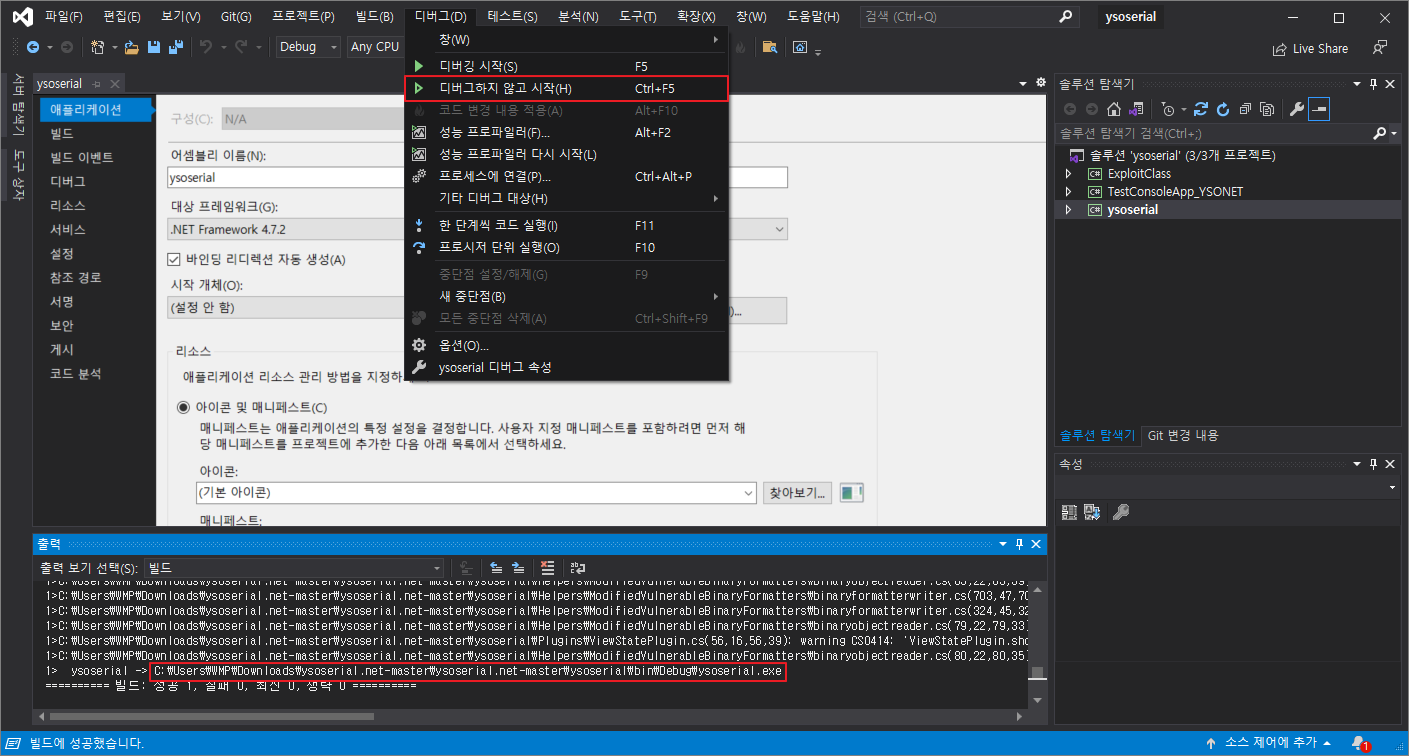
Task: Open the Solution Explorer window options dropdown
Action: click(1358, 84)
